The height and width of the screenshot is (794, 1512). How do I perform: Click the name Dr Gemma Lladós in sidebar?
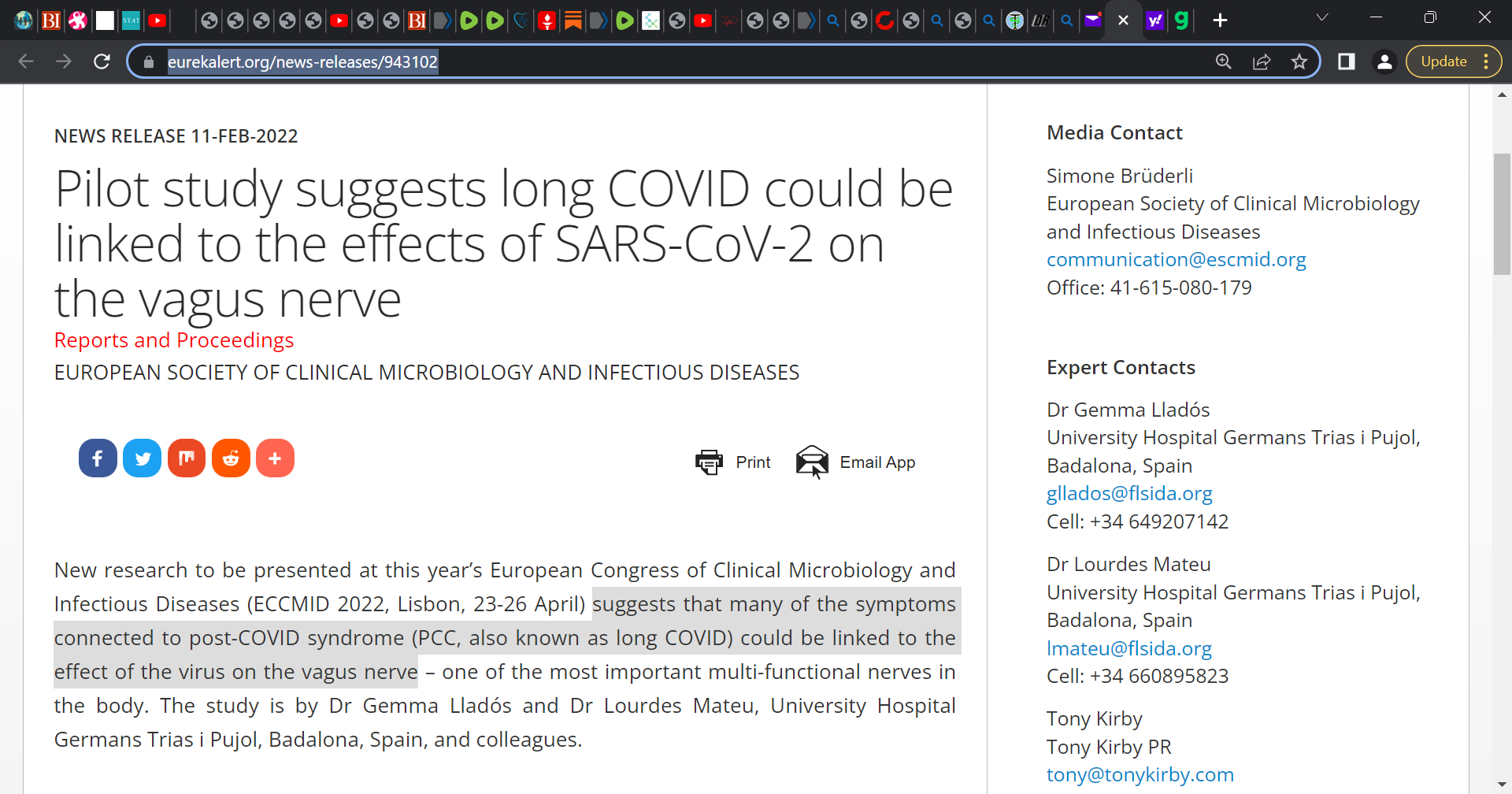pos(1128,410)
